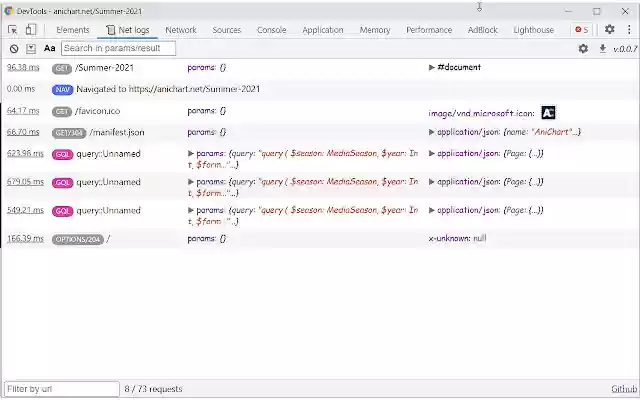Switch to the Sources tab

pos(227,30)
